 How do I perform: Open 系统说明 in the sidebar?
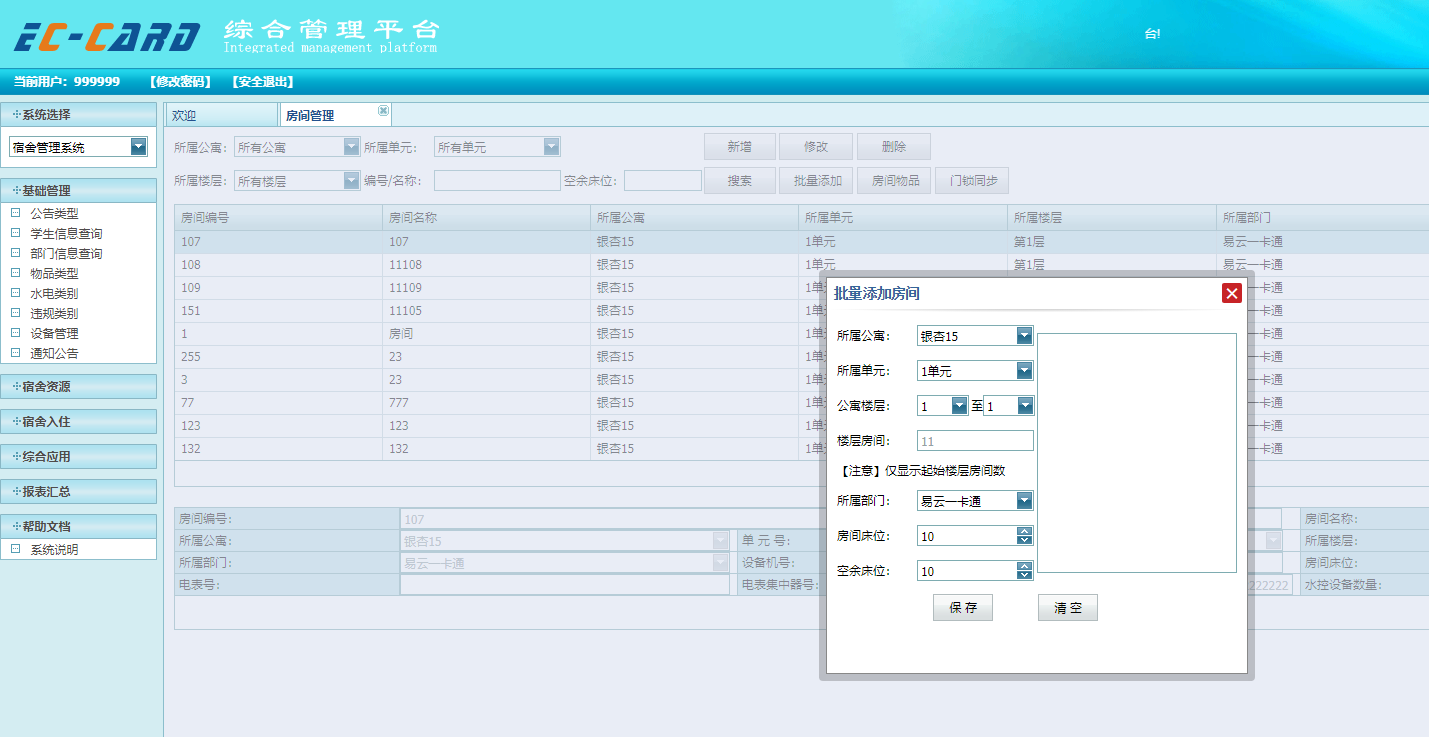pos(54,549)
